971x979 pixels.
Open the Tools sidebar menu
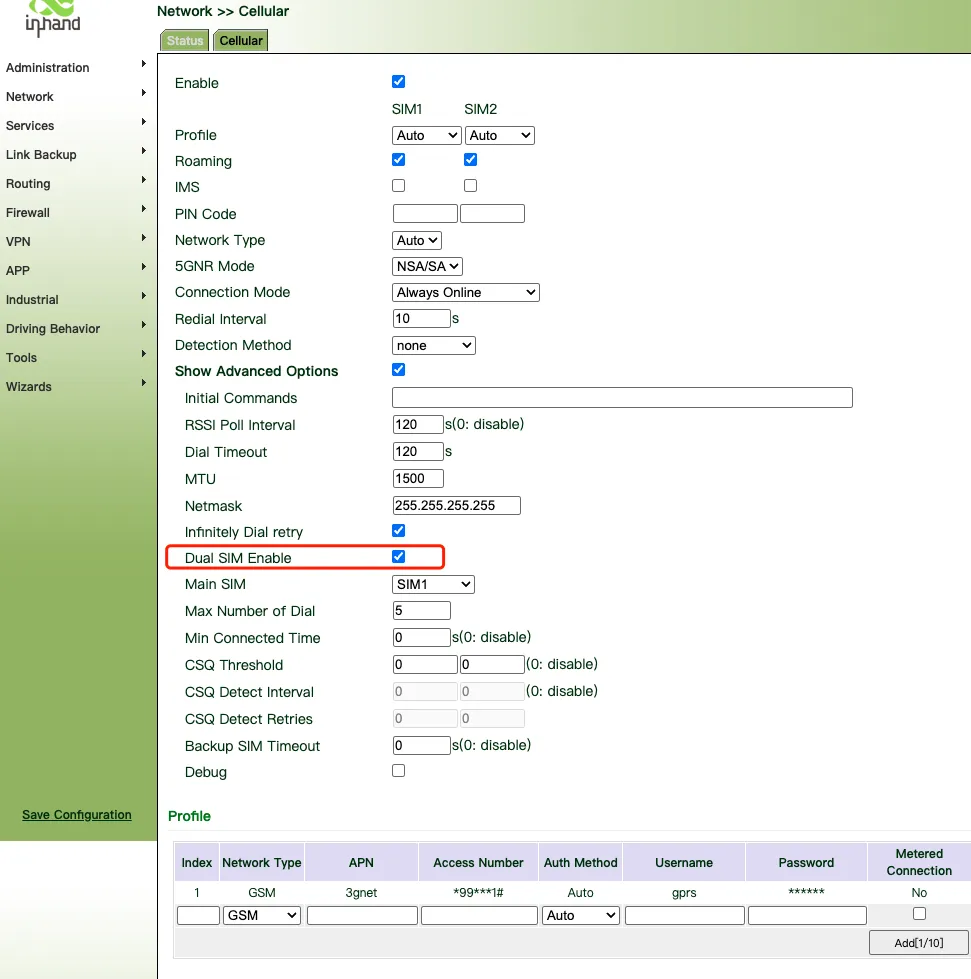click(x=21, y=358)
